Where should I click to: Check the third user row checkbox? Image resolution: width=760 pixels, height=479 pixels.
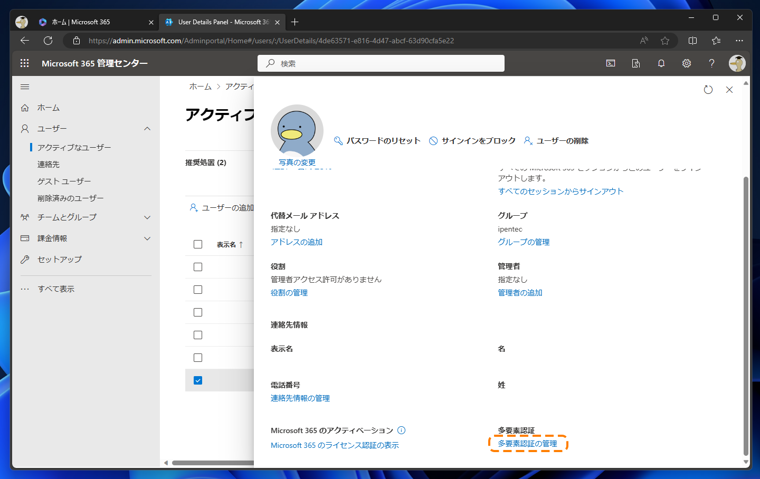click(x=198, y=312)
